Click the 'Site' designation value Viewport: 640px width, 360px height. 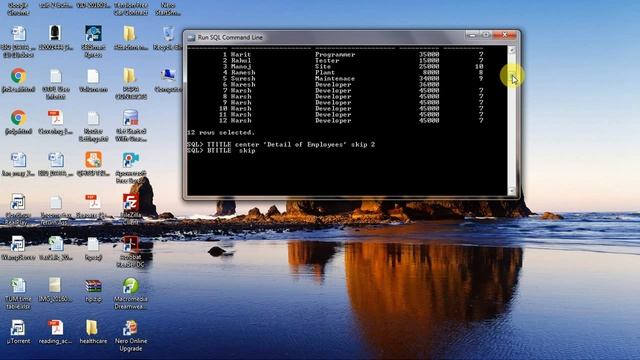coord(323,66)
